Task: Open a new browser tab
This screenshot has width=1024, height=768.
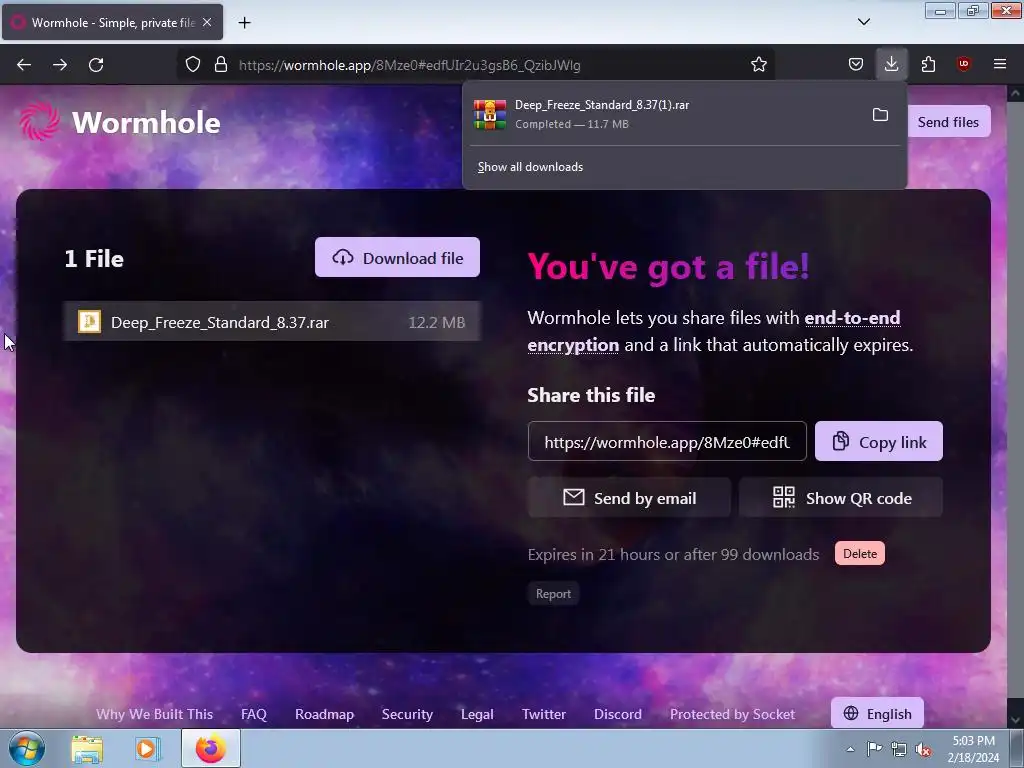Action: tap(244, 23)
